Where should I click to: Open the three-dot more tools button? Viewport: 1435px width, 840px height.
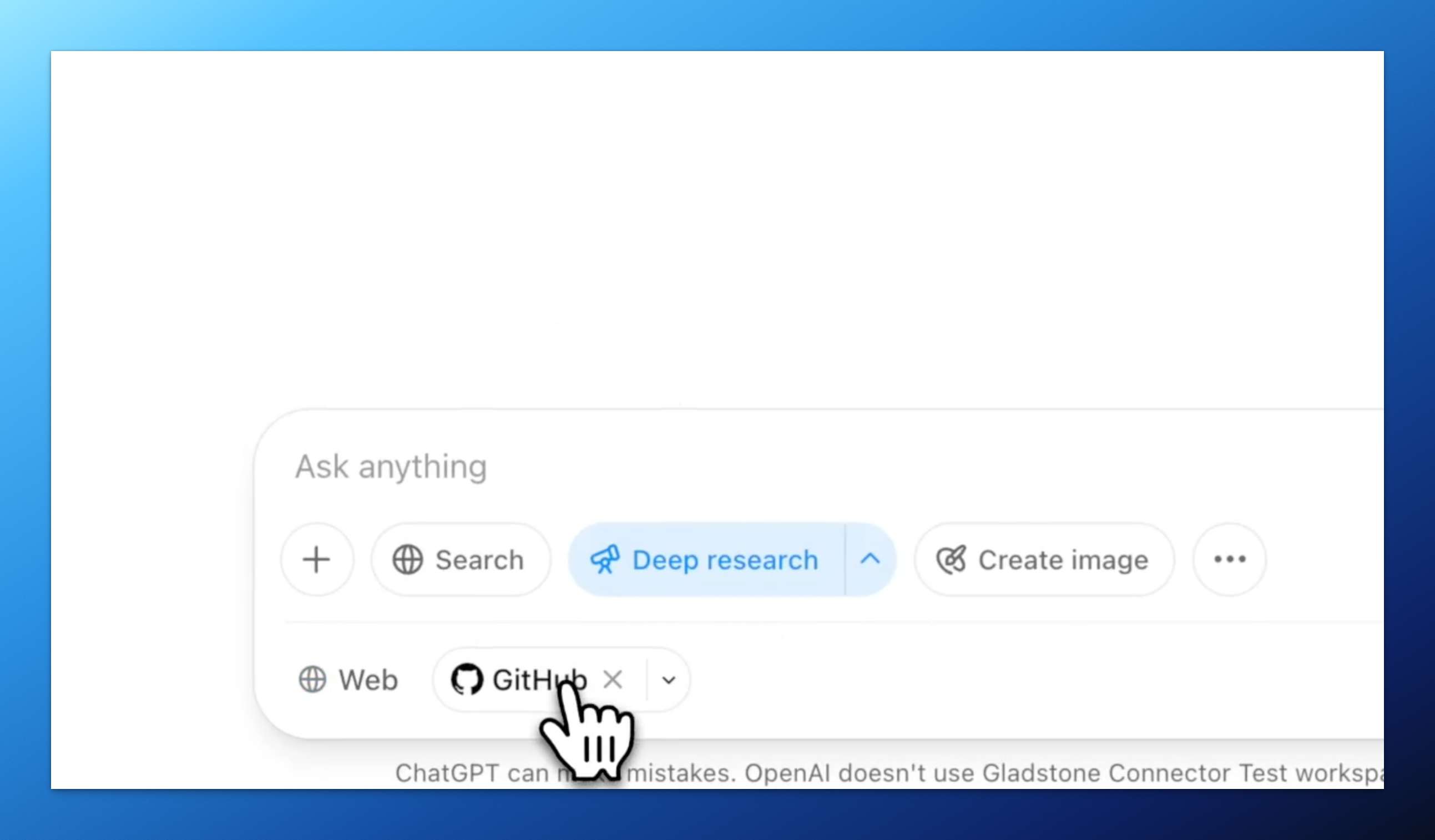(x=1230, y=559)
